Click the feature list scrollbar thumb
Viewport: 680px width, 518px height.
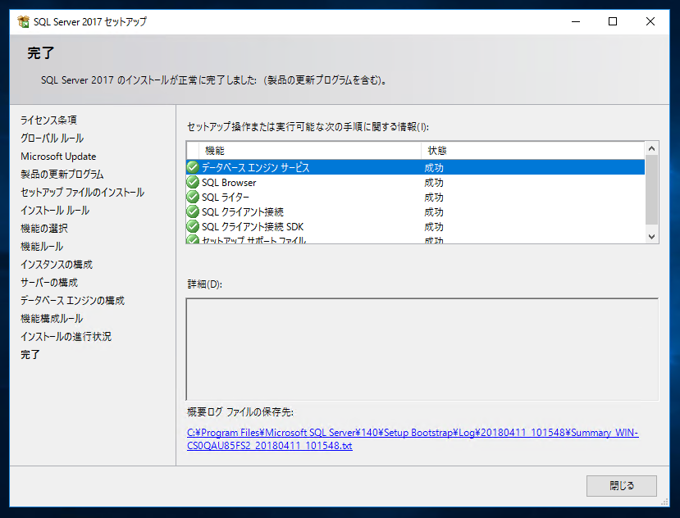coord(652,190)
